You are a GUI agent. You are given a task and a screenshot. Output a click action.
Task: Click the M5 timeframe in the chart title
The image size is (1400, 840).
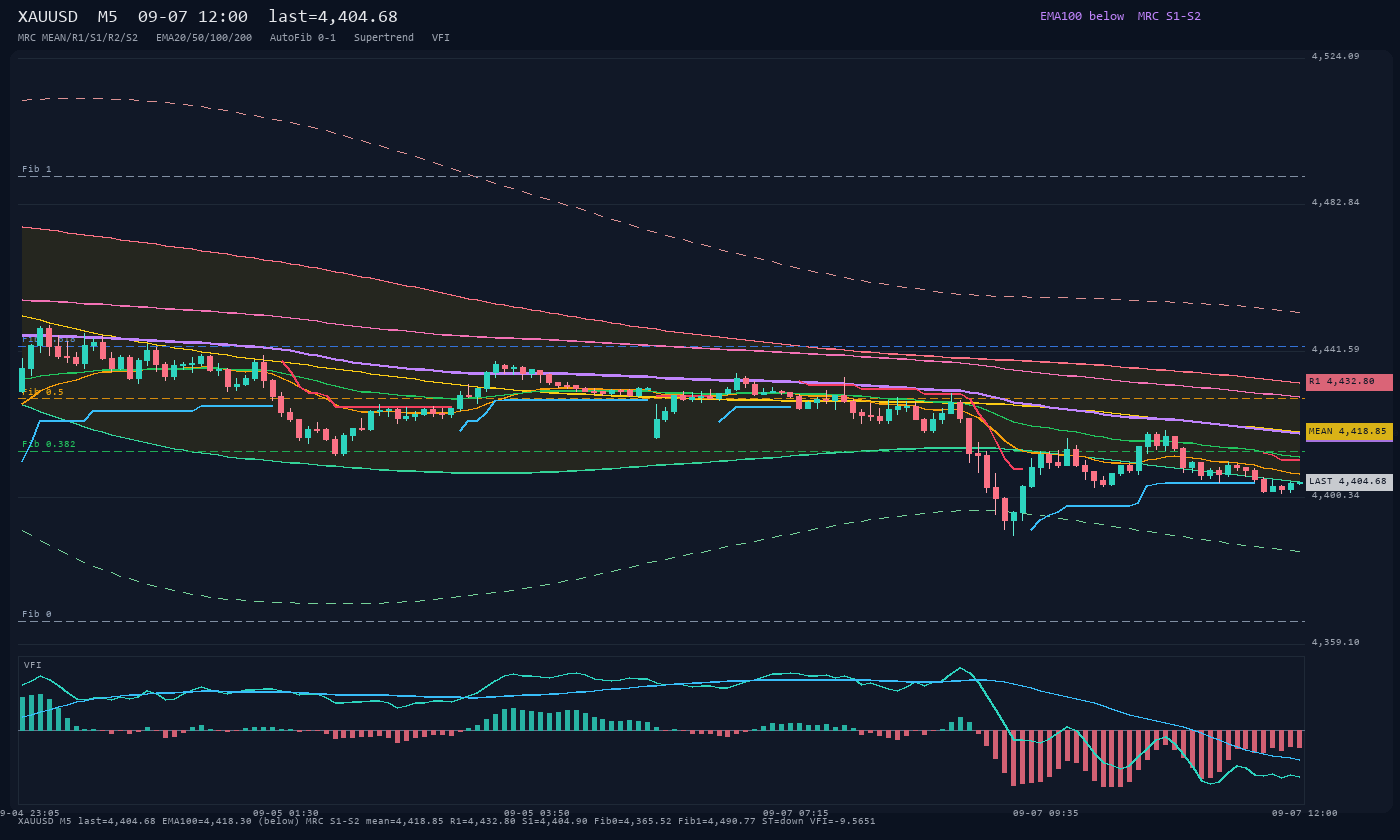tap(107, 16)
